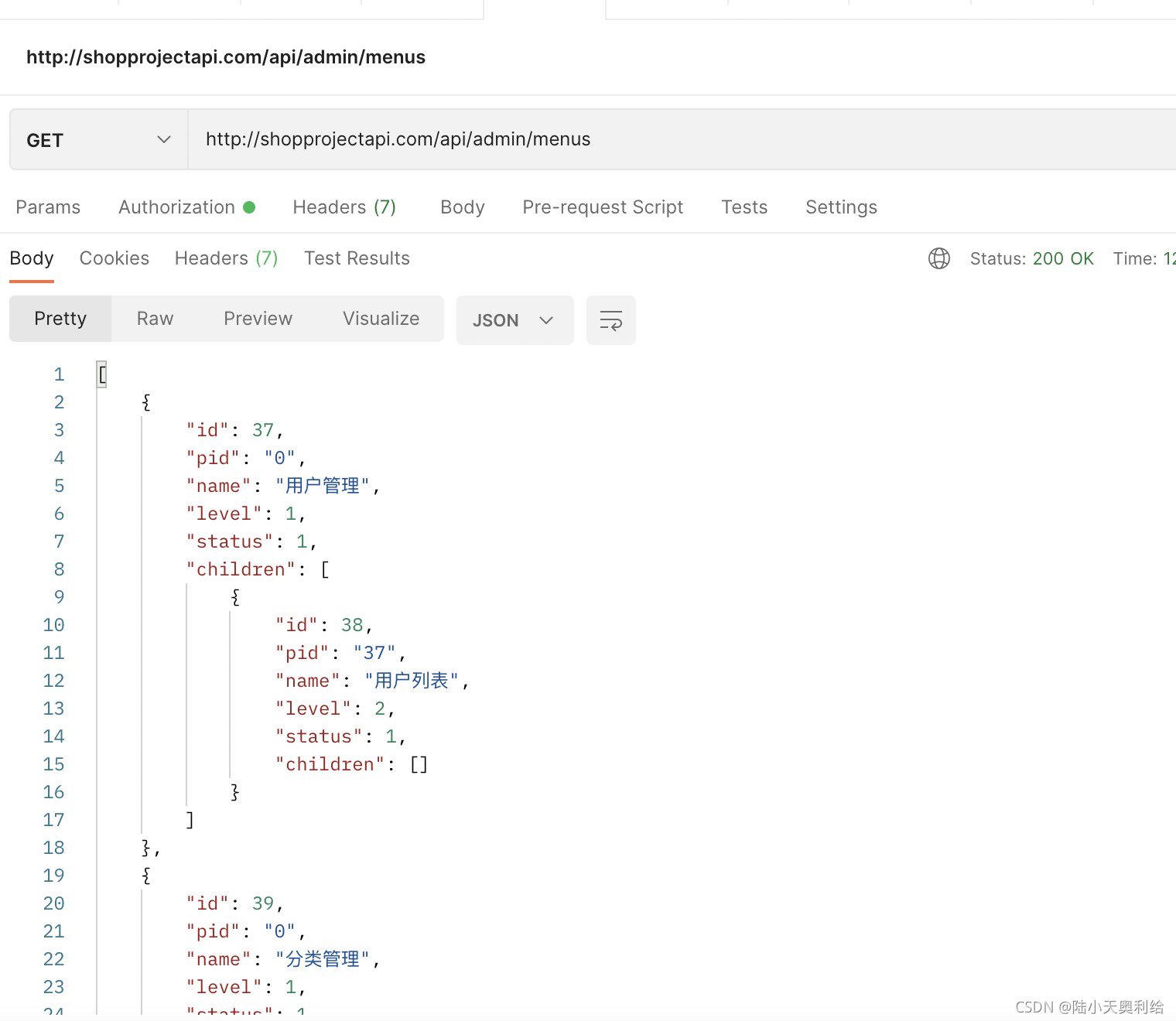Open the response Headers (7) tab
The image size is (1176, 1021).
[226, 258]
